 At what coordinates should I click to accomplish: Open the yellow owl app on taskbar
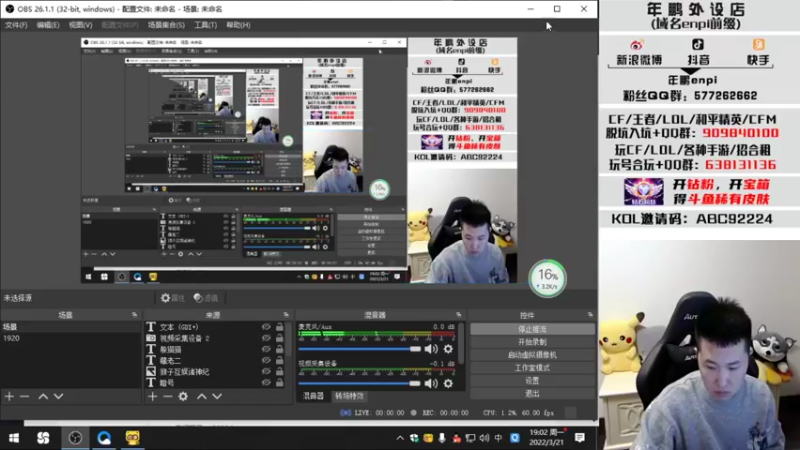tap(133, 438)
